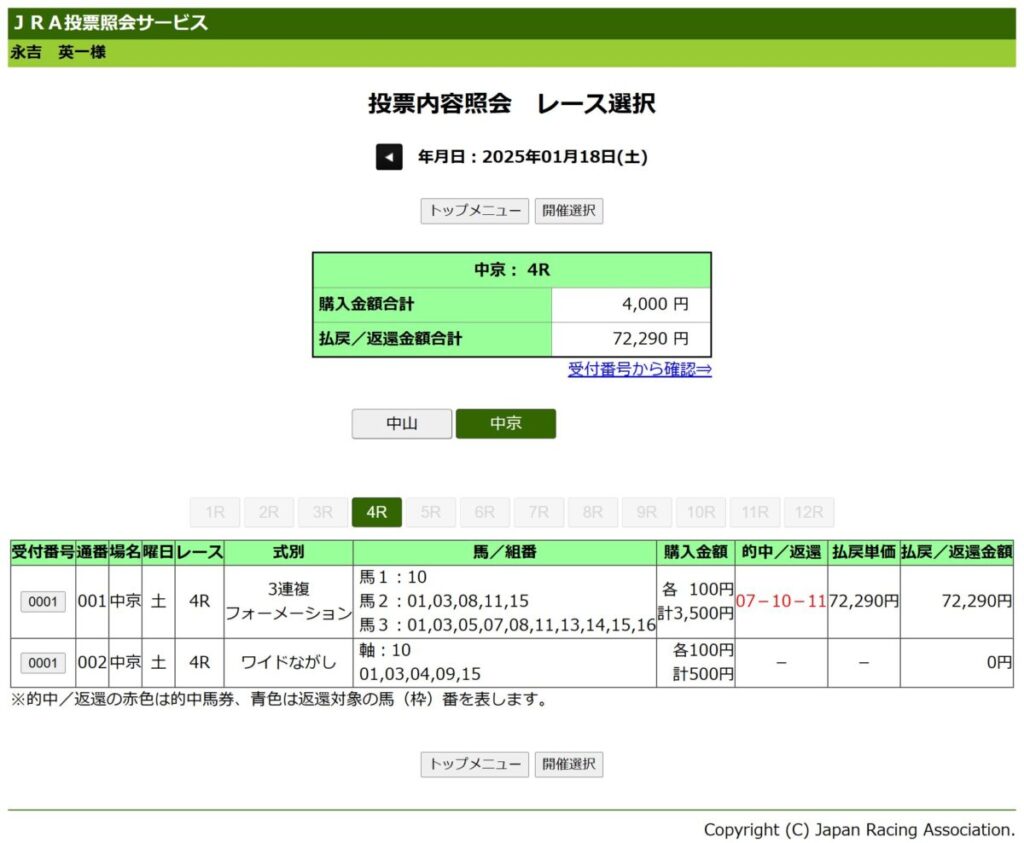Select the 中京 racecourse tab

(x=506, y=424)
